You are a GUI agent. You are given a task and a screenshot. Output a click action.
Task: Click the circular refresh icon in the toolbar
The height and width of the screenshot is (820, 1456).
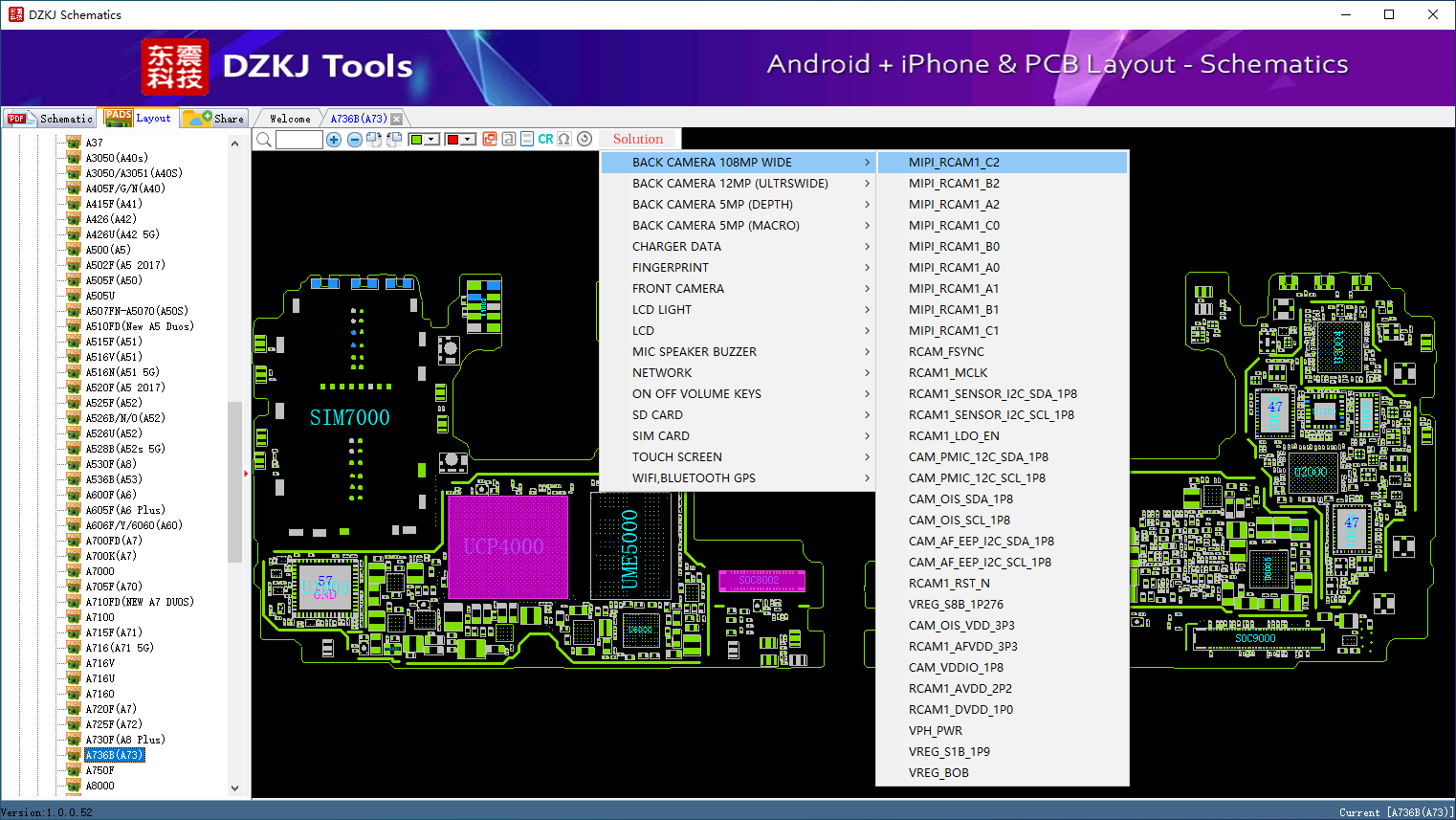[x=585, y=139]
